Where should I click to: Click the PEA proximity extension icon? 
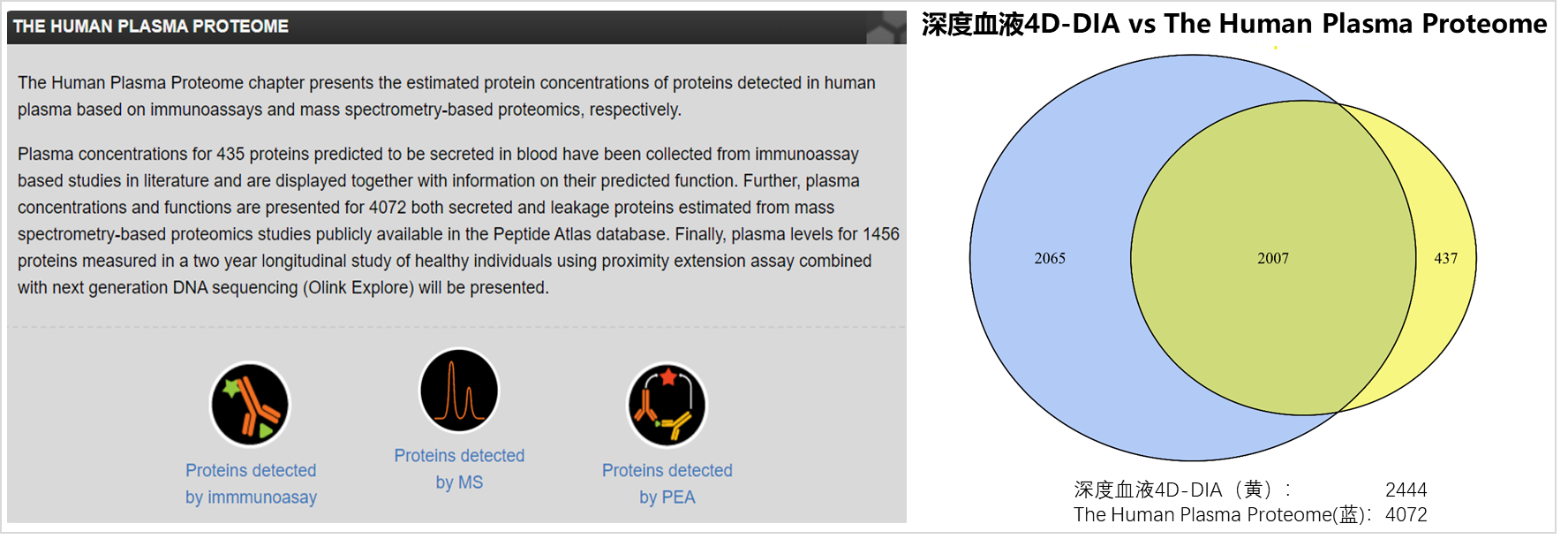point(667,405)
